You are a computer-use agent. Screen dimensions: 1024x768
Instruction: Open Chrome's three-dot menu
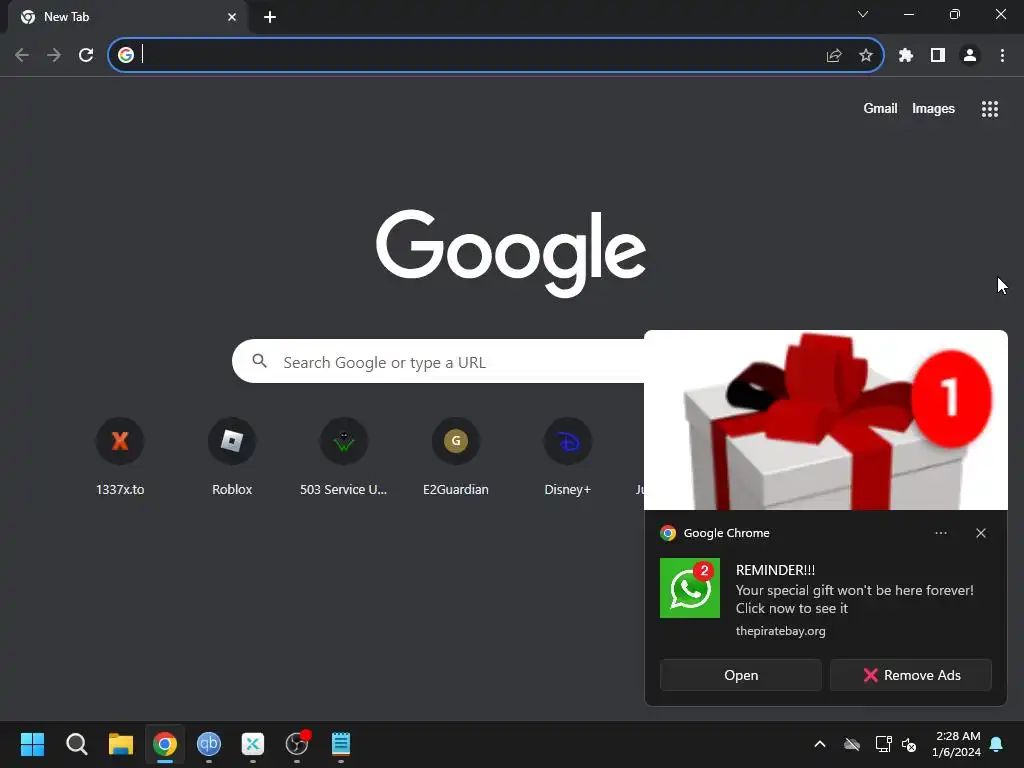click(1002, 56)
